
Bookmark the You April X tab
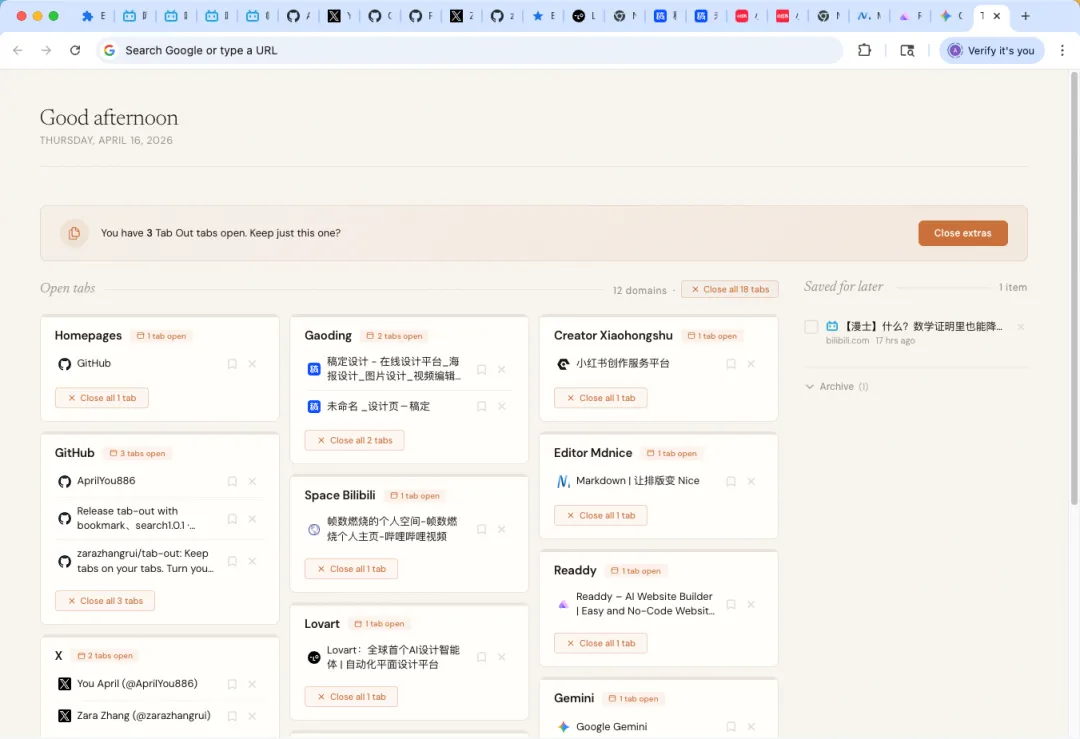point(232,684)
